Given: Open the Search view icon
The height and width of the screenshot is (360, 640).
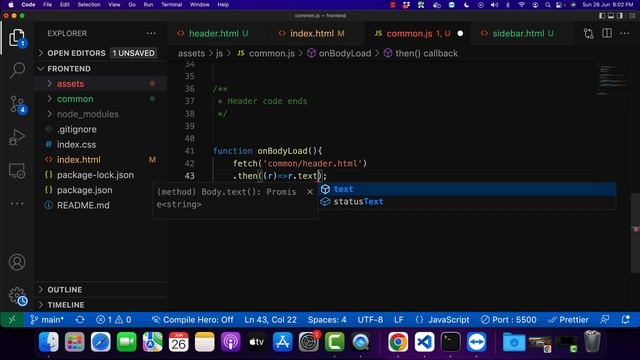Looking at the screenshot, I should (17, 70).
